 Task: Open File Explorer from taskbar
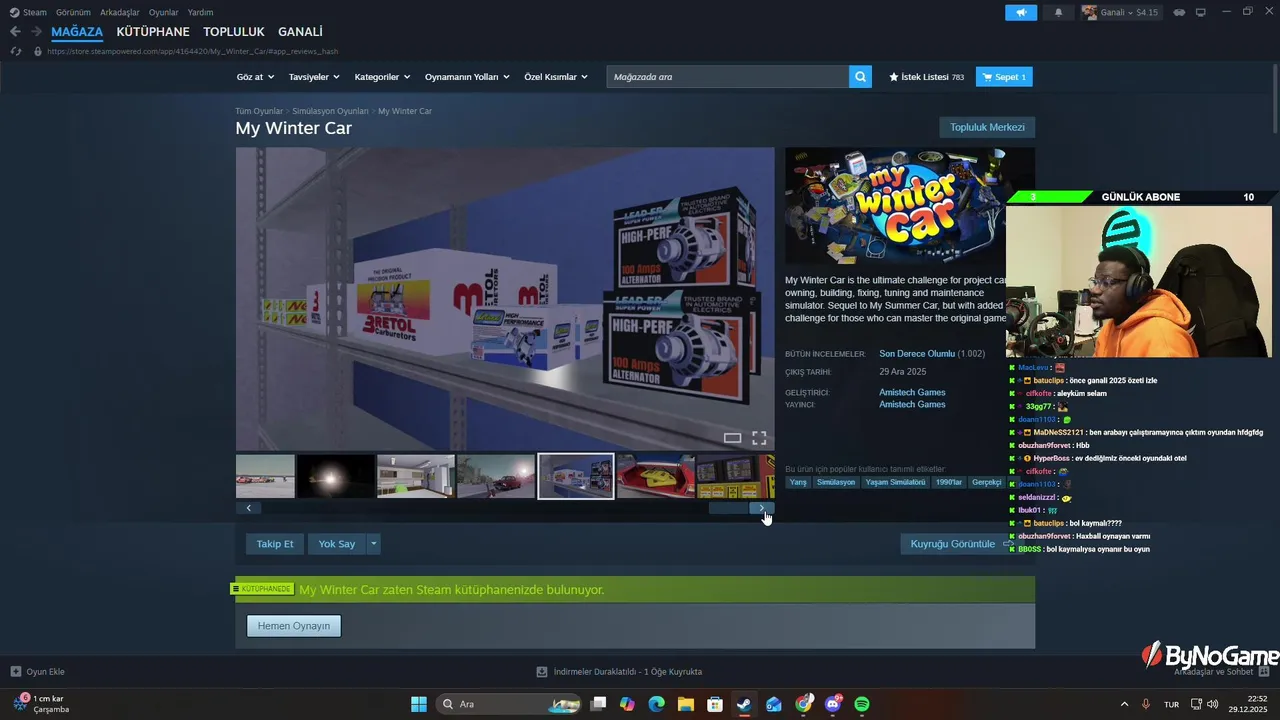pos(686,704)
